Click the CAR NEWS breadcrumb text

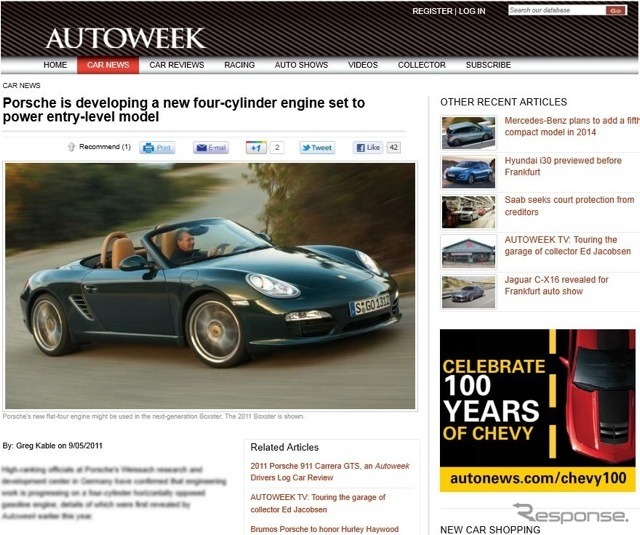22,85
